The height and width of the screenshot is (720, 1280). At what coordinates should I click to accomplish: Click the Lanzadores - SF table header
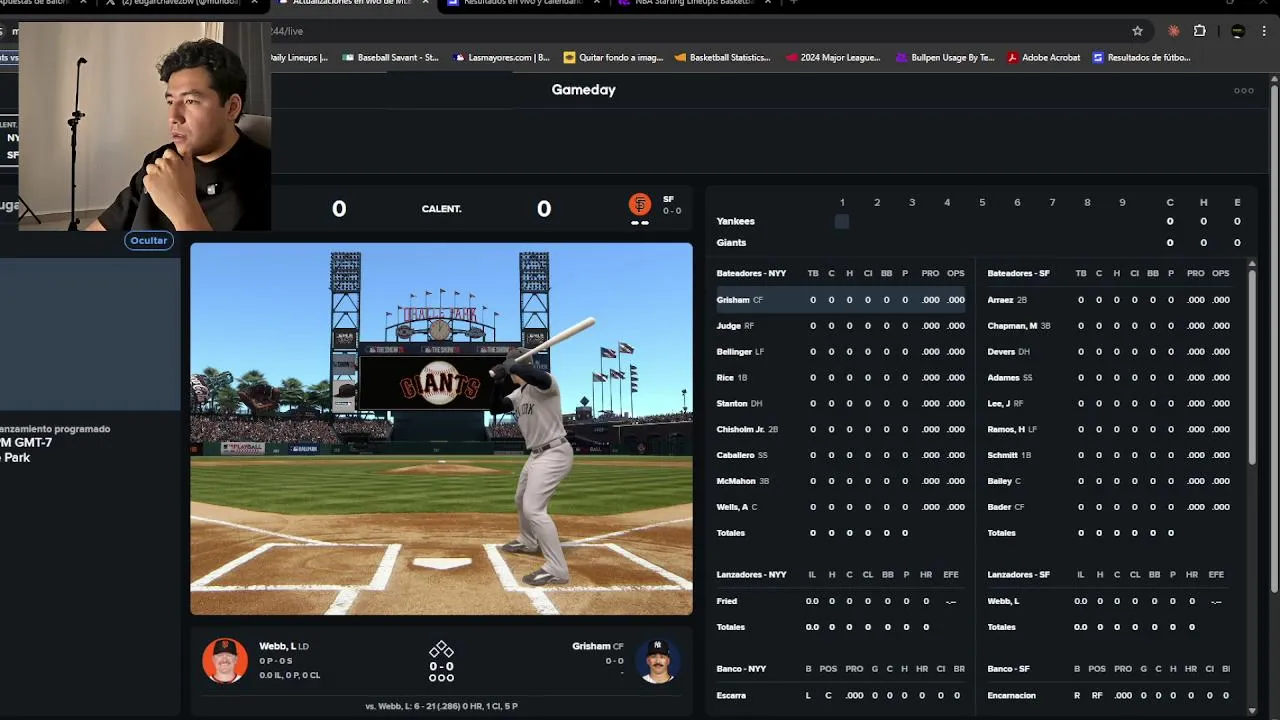point(1018,575)
